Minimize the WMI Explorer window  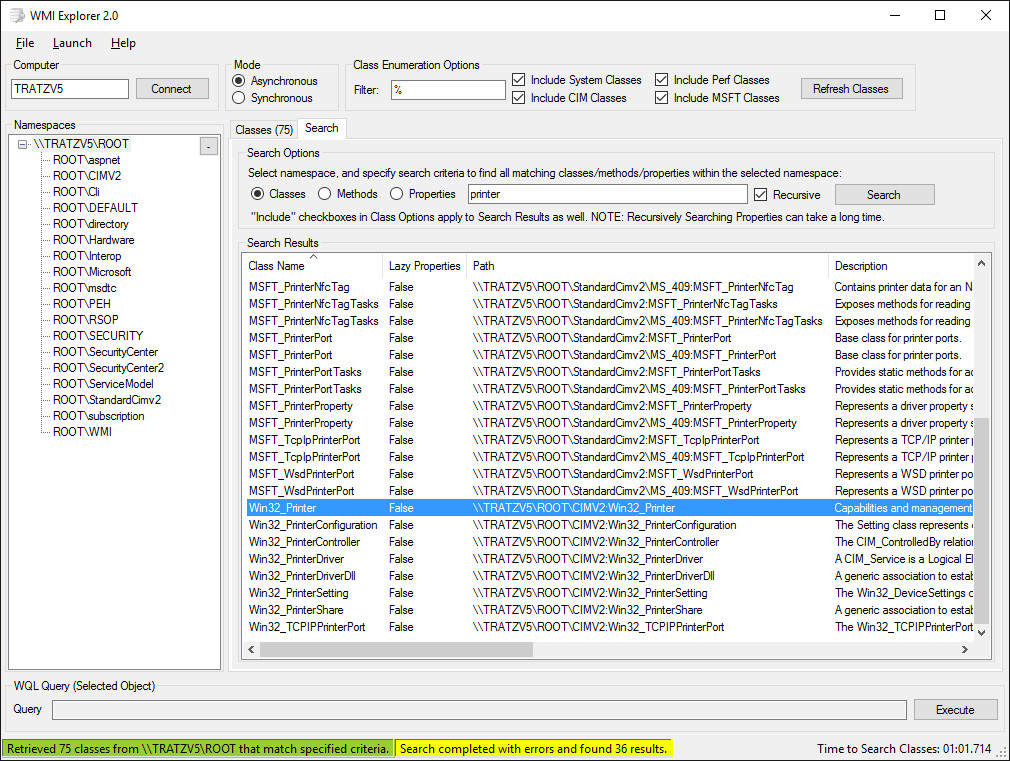click(x=895, y=15)
